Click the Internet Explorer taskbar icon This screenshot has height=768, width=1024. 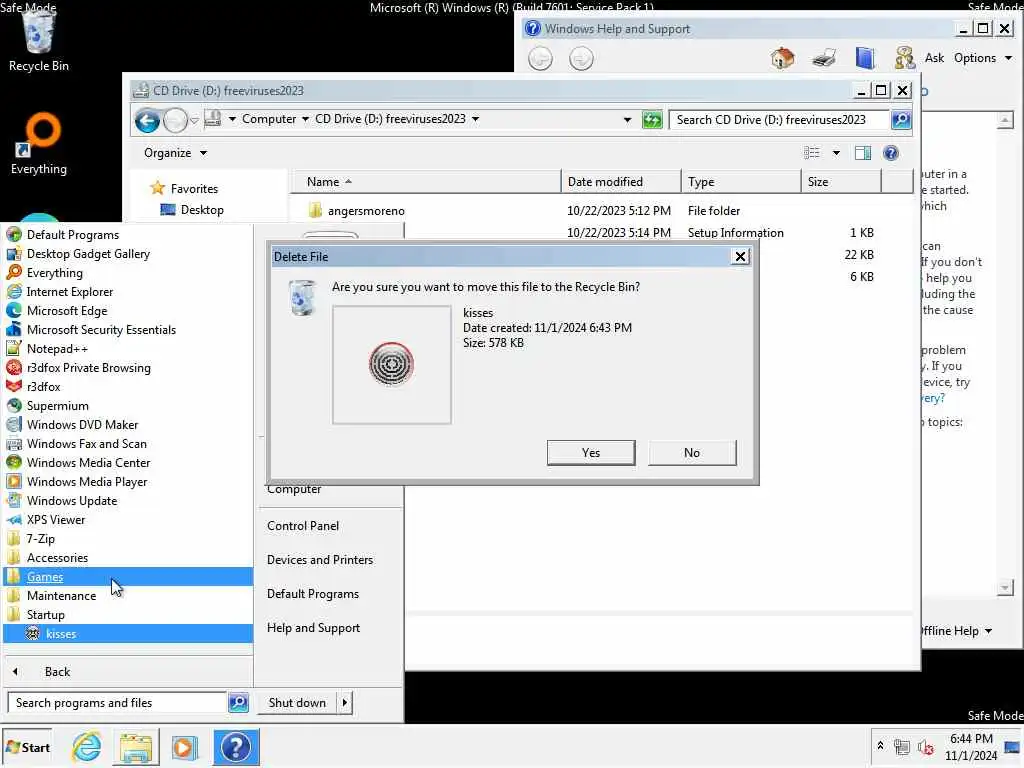(x=87, y=747)
